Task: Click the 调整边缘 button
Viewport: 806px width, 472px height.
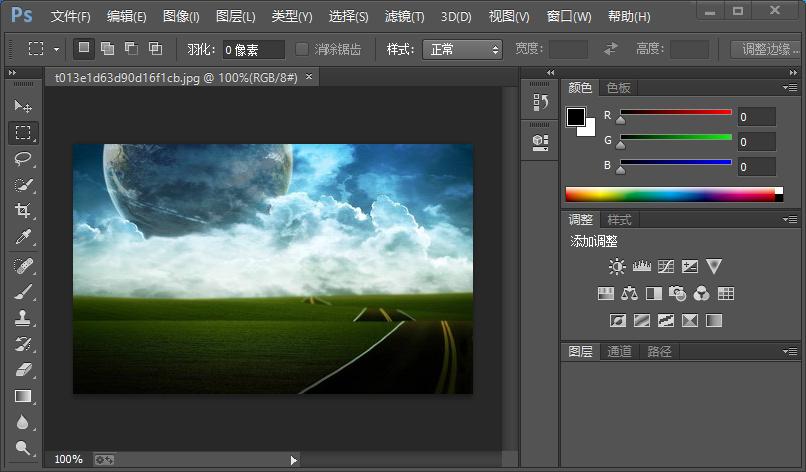Action: coord(767,49)
